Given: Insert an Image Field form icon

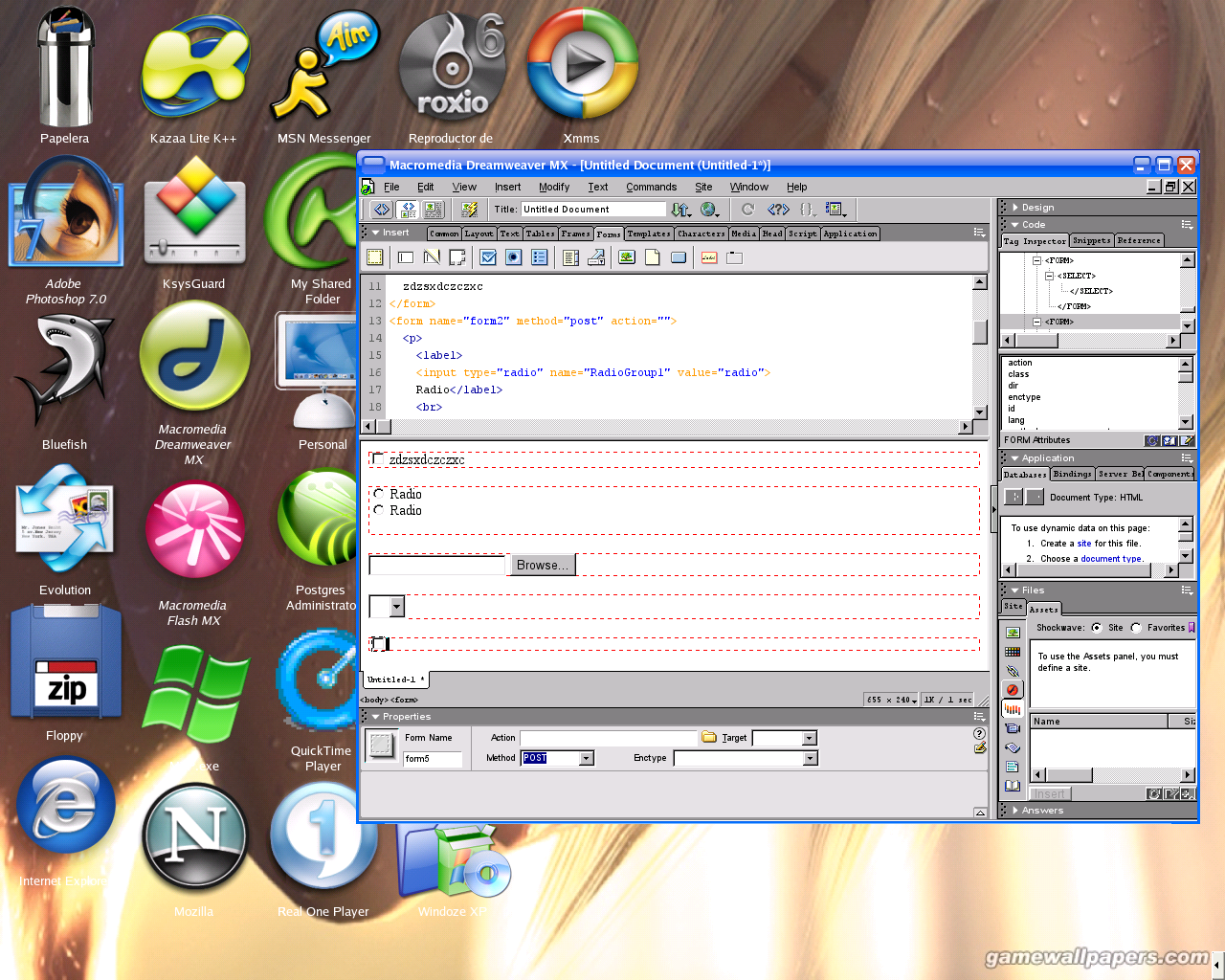Looking at the screenshot, I should [627, 256].
